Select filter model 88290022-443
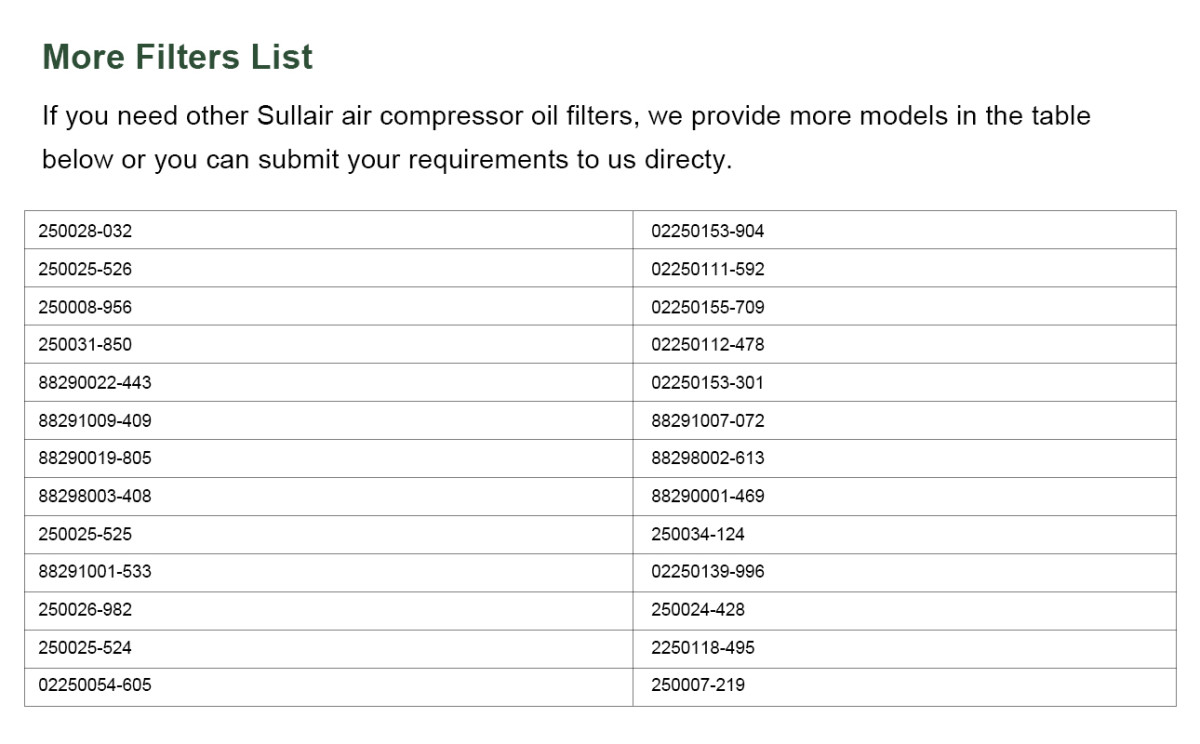The height and width of the screenshot is (744, 1200). (95, 382)
